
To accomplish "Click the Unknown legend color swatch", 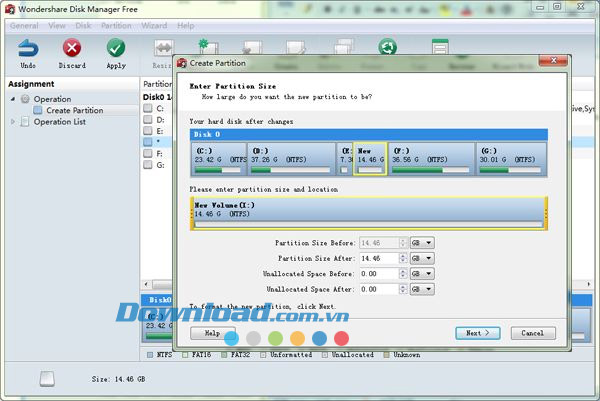I will click(386, 355).
